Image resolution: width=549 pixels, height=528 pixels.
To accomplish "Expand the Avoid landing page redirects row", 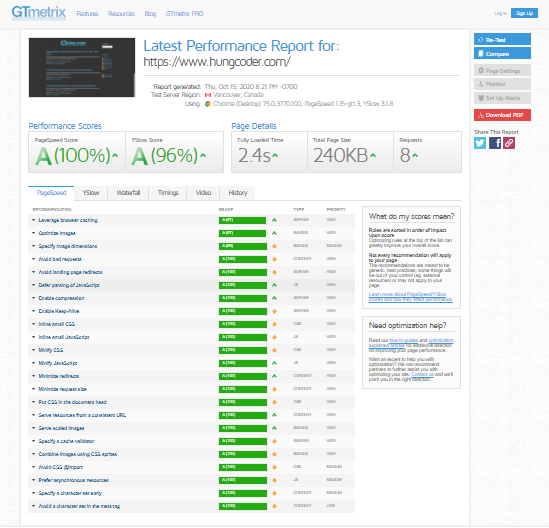I will (192, 272).
